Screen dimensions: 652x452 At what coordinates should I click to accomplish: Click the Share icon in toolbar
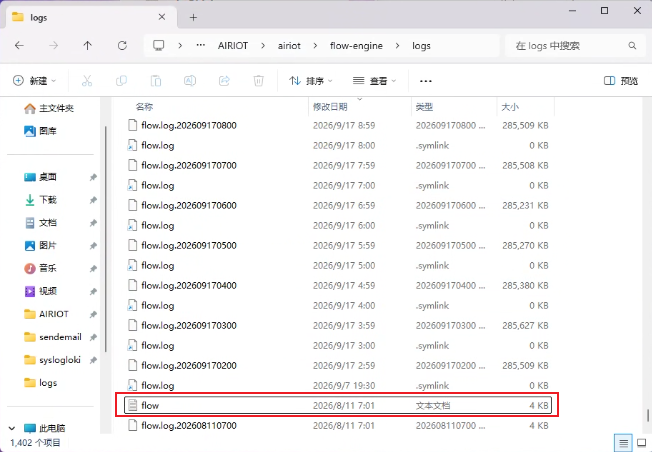coord(224,81)
